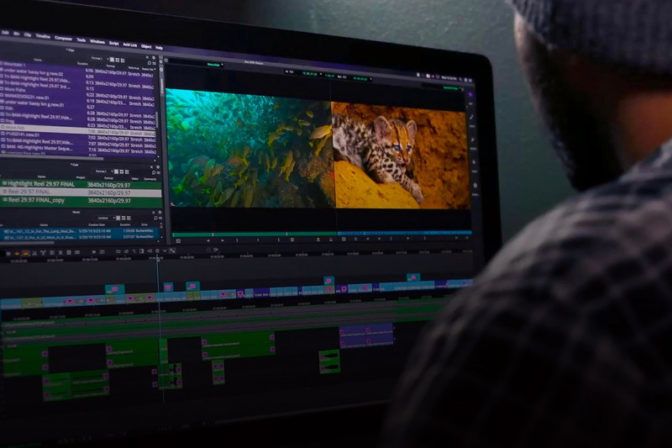The width and height of the screenshot is (672, 448).
Task: Open the Clip menu
Action: pos(27,35)
